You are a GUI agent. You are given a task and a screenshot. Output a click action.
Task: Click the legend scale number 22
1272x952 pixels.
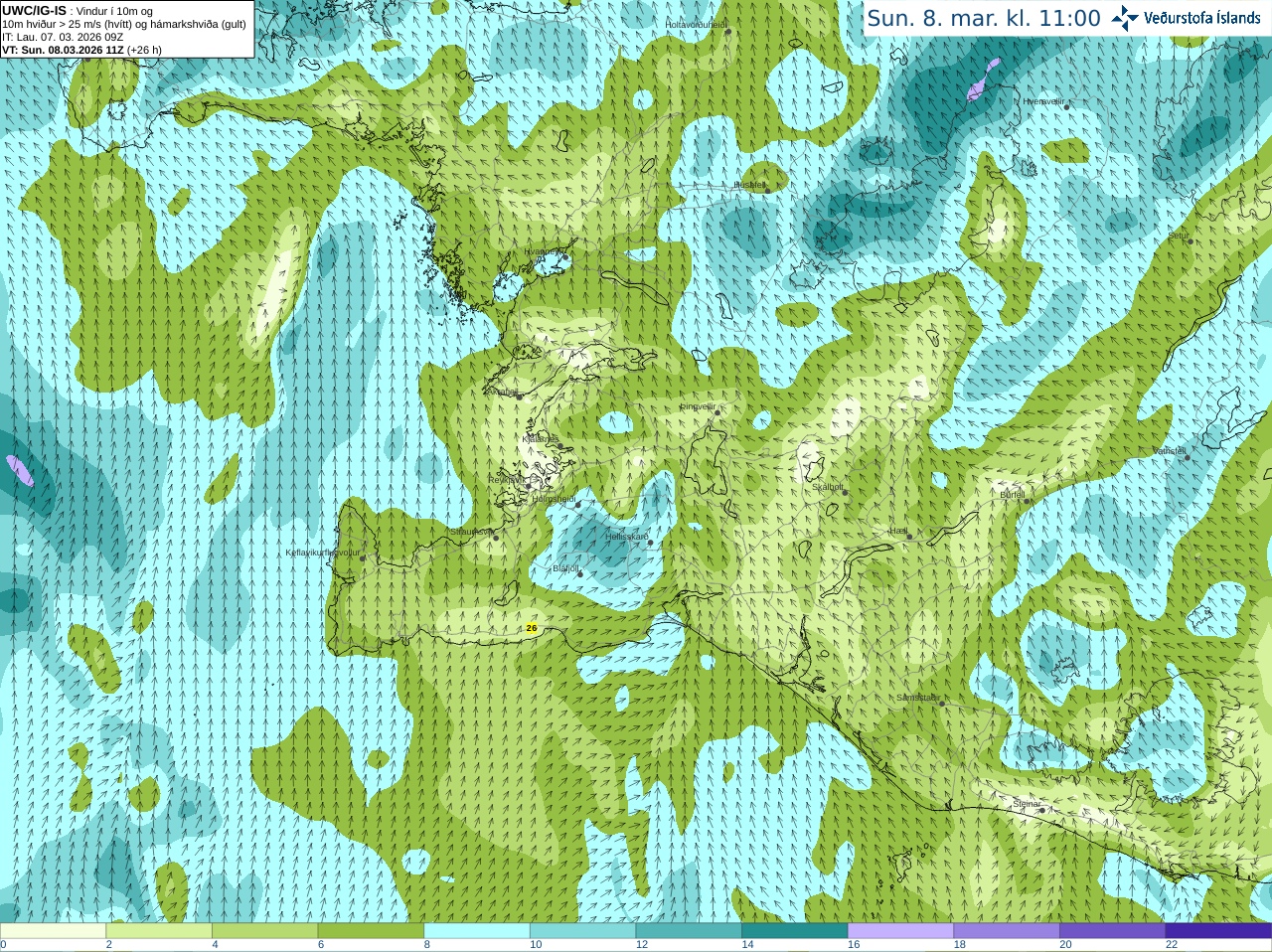coord(1172,945)
